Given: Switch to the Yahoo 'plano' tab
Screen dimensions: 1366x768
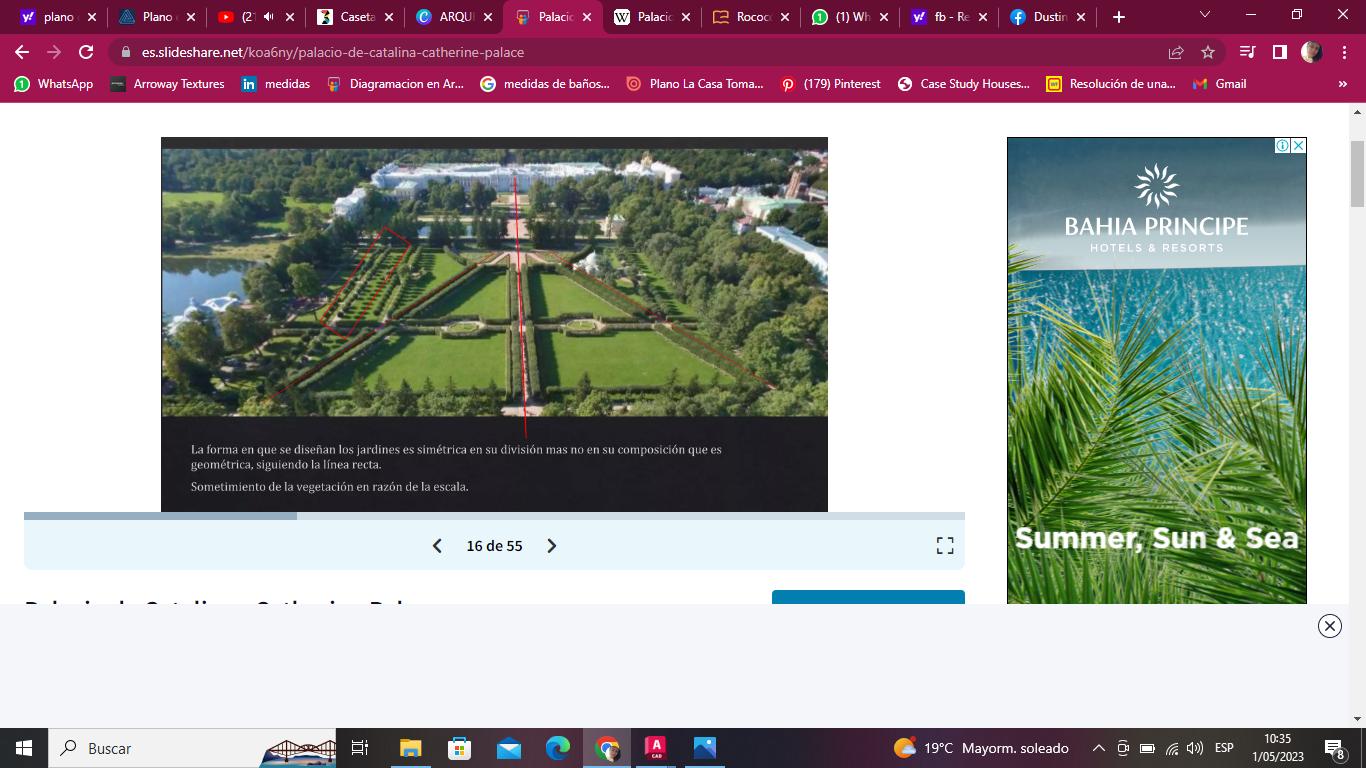Looking at the screenshot, I should 59,17.
